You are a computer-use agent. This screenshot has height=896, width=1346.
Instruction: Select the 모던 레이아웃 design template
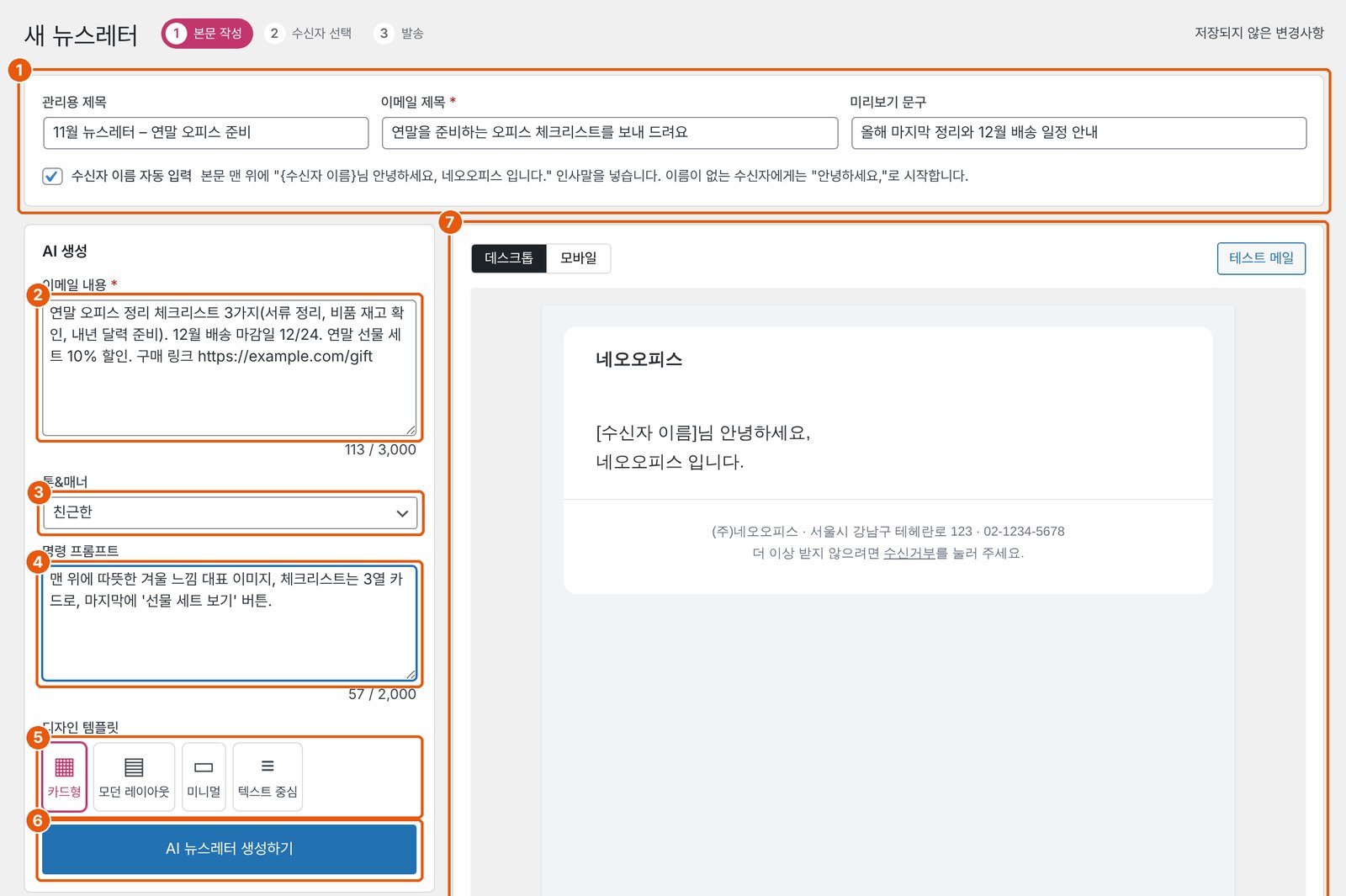point(134,777)
